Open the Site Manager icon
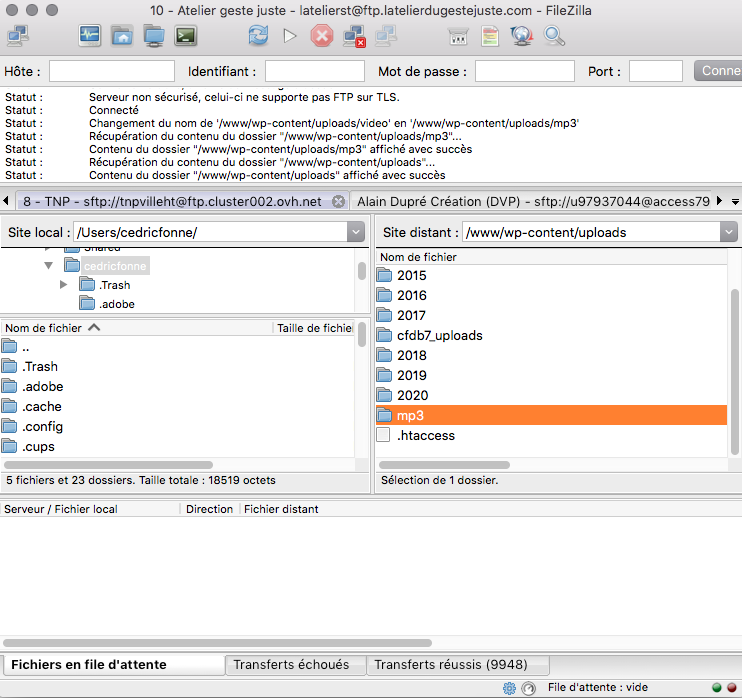Image resolution: width=742 pixels, height=698 pixels. point(18,36)
